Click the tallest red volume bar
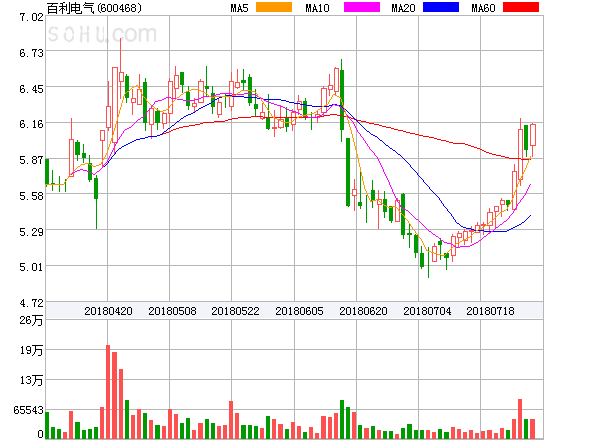600x440 pixels. [x=108, y=392]
